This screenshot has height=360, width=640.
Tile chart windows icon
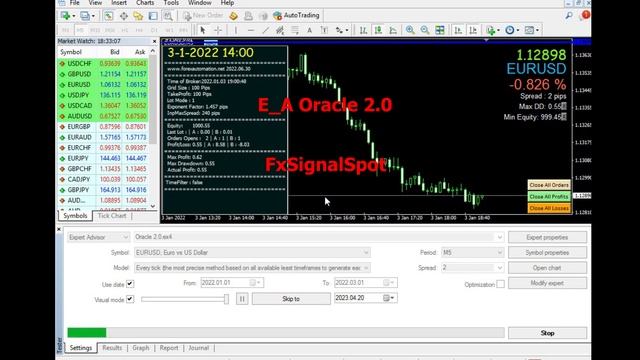click(440, 30)
